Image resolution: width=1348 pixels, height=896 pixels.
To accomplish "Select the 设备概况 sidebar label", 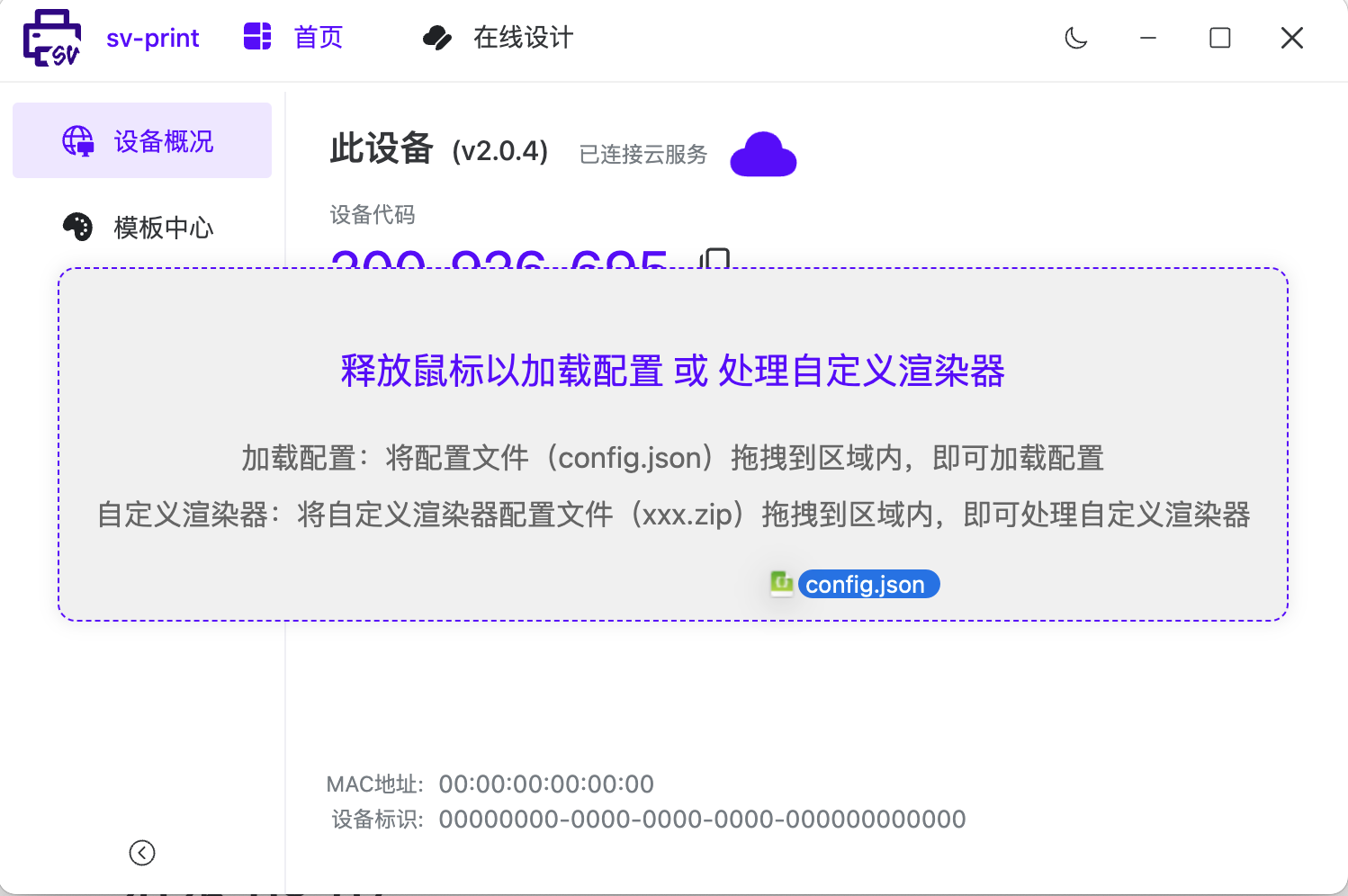I will click(x=164, y=141).
